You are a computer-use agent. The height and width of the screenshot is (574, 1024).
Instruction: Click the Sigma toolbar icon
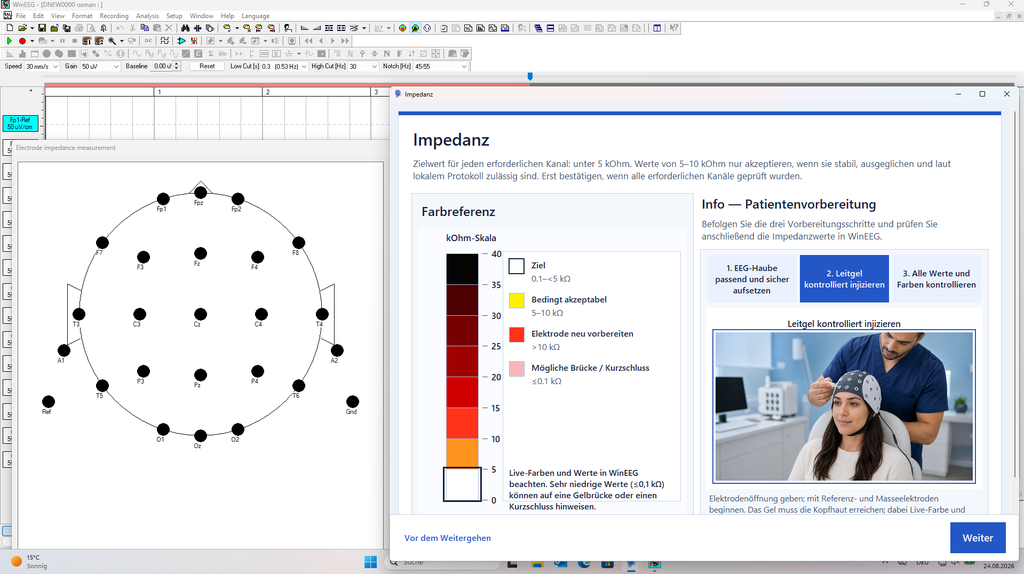tap(211, 54)
